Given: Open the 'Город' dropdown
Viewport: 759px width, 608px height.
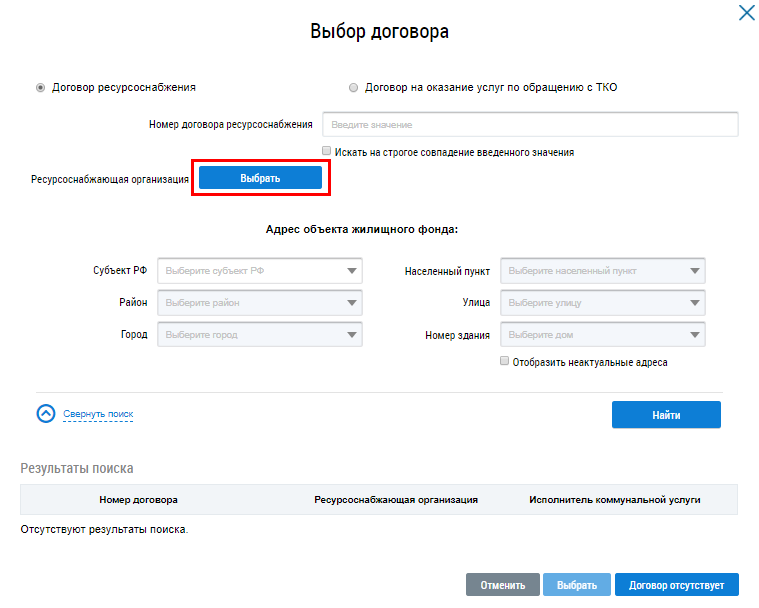Looking at the screenshot, I should tap(260, 335).
